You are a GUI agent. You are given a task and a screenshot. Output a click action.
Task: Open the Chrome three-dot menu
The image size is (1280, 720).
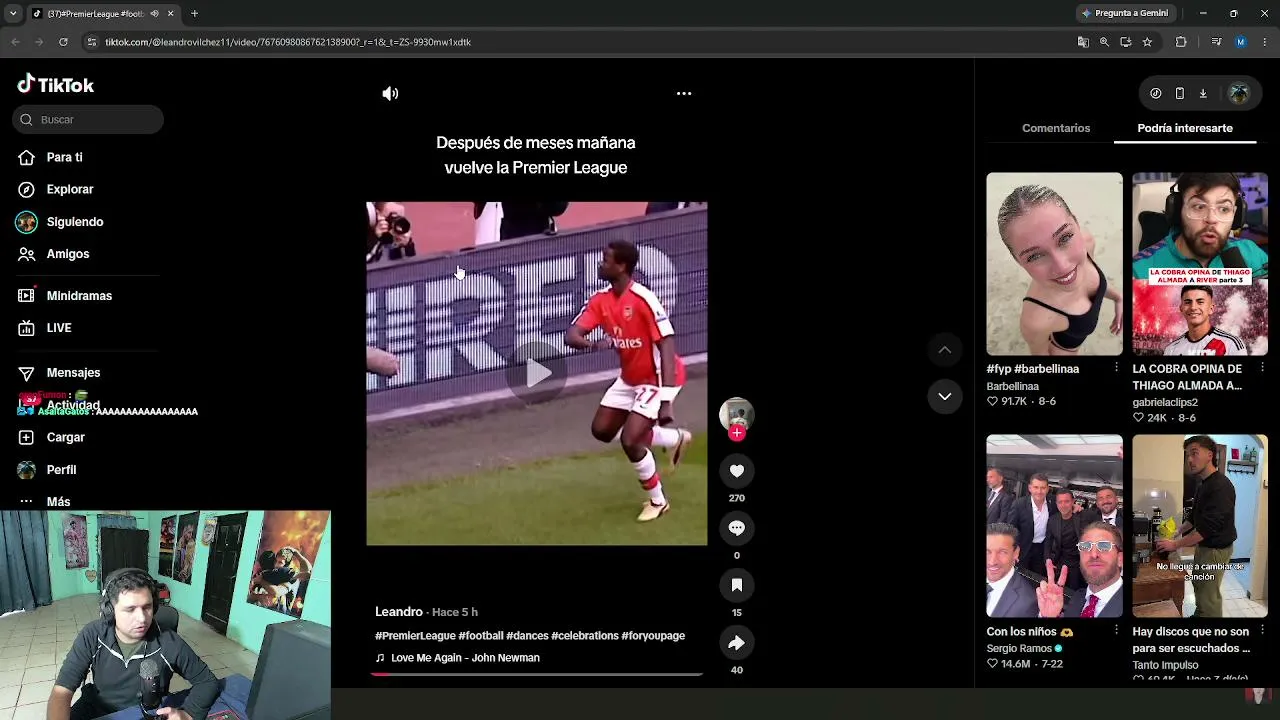point(1265,42)
